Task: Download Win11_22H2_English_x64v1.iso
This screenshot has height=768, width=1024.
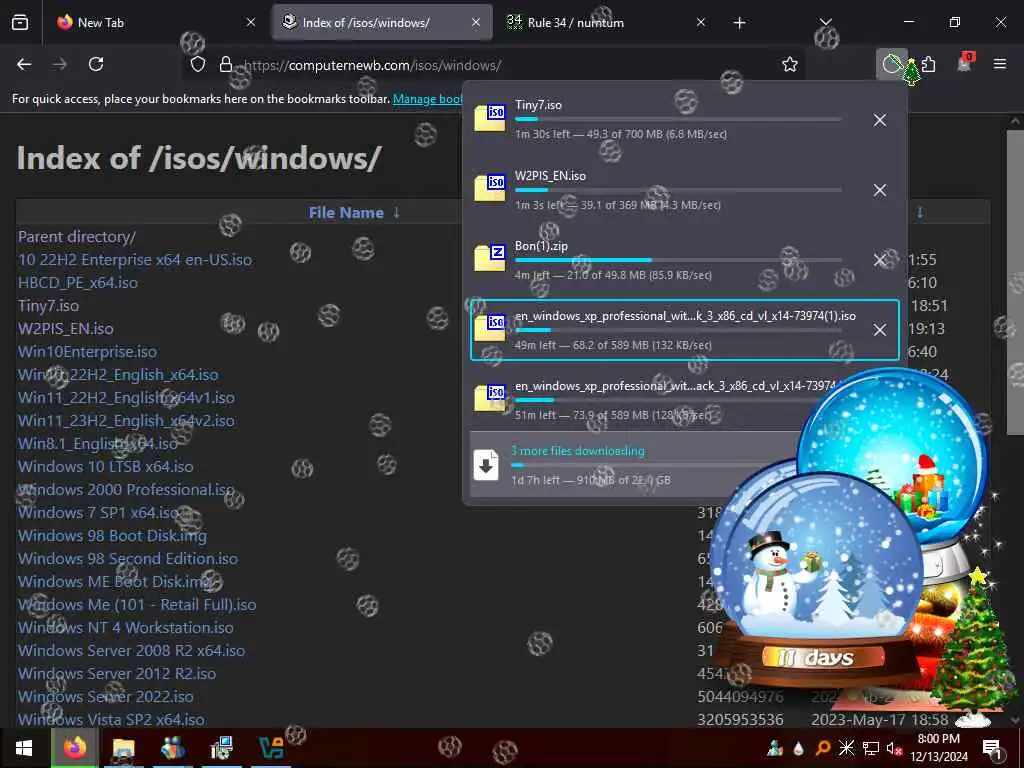Action: pos(126,397)
